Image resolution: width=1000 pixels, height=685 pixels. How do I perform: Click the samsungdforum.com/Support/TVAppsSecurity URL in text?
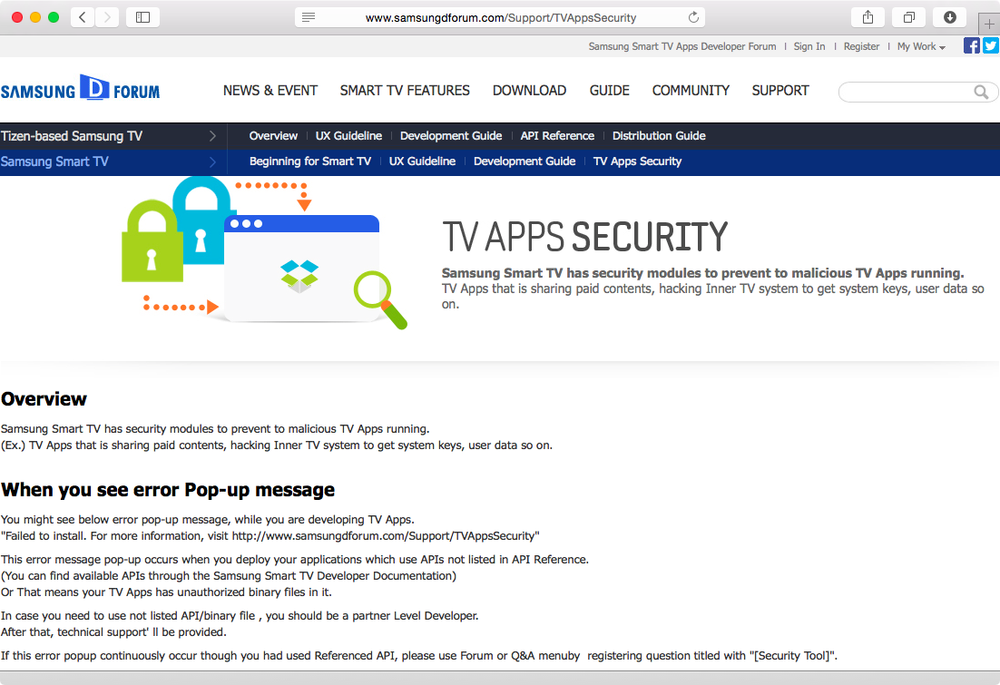[383, 536]
